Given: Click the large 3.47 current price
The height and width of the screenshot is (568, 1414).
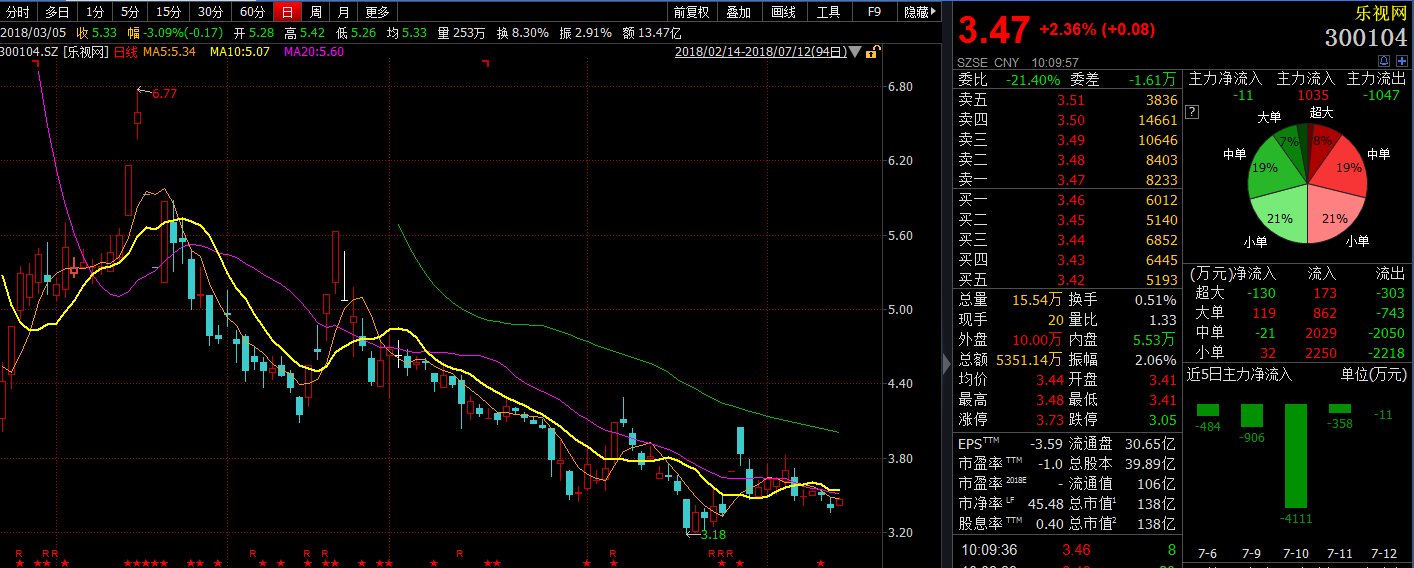Looking at the screenshot, I should [994, 29].
